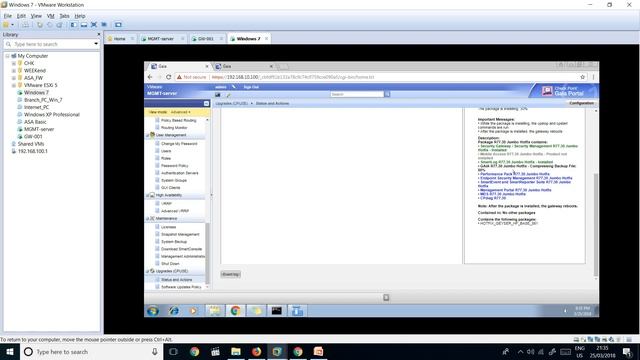Image resolution: width=640 pixels, height=360 pixels.
Task: Close the Windows 7 VM tab
Action: [266, 39]
